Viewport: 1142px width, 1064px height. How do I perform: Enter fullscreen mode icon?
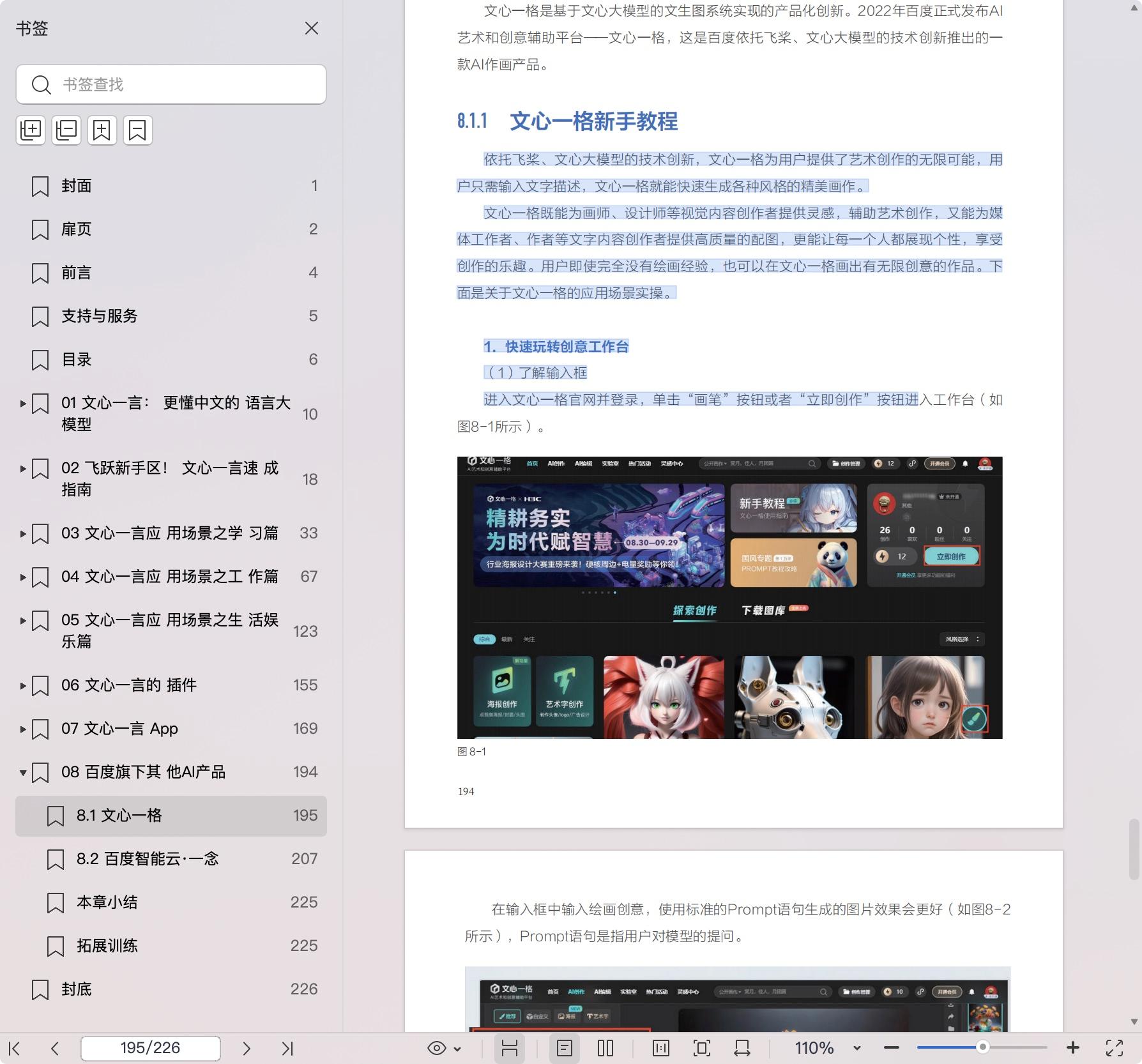click(x=1115, y=1048)
